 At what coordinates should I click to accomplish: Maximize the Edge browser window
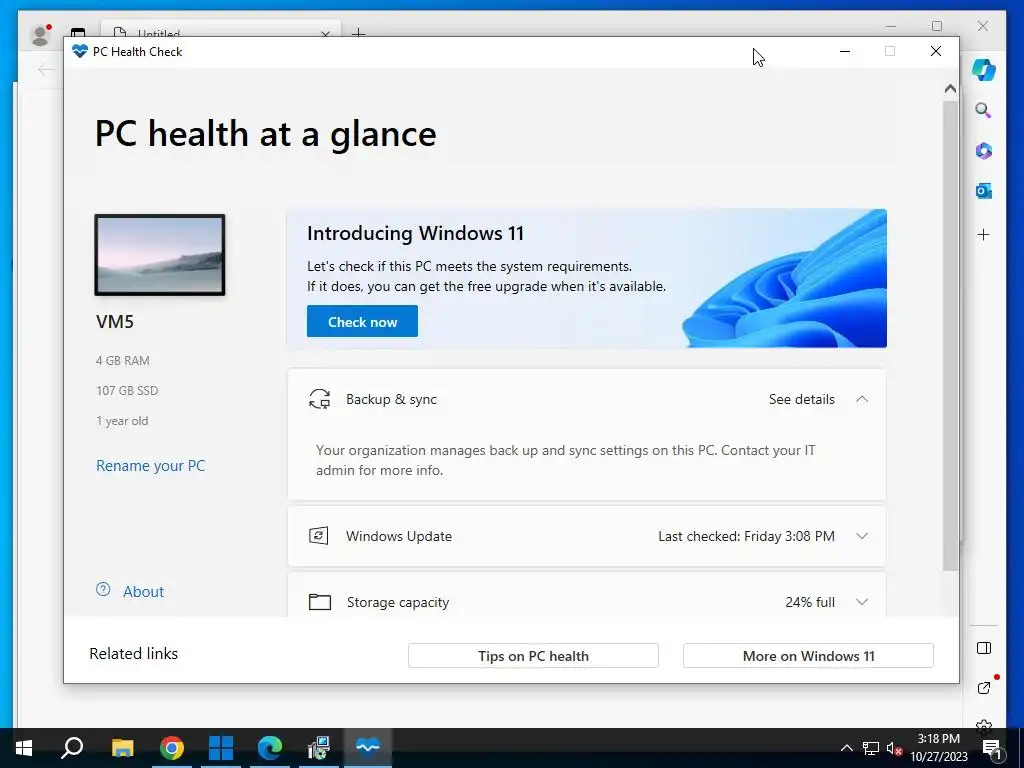pos(937,26)
